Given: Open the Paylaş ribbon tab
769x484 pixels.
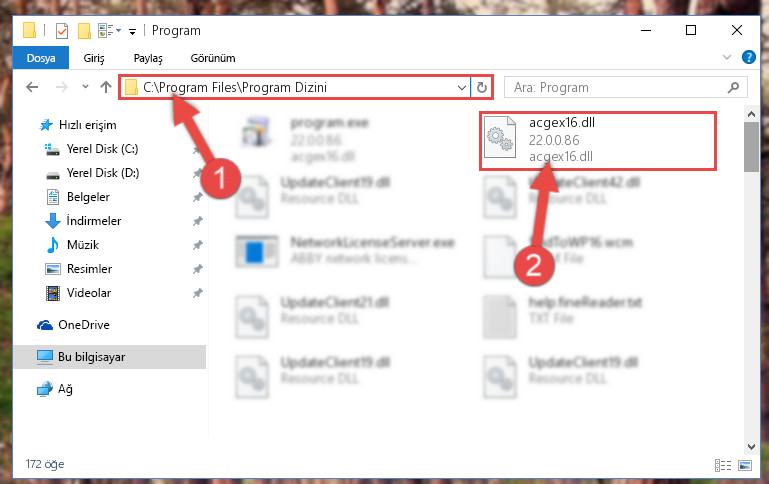Looking at the screenshot, I should [x=148, y=58].
